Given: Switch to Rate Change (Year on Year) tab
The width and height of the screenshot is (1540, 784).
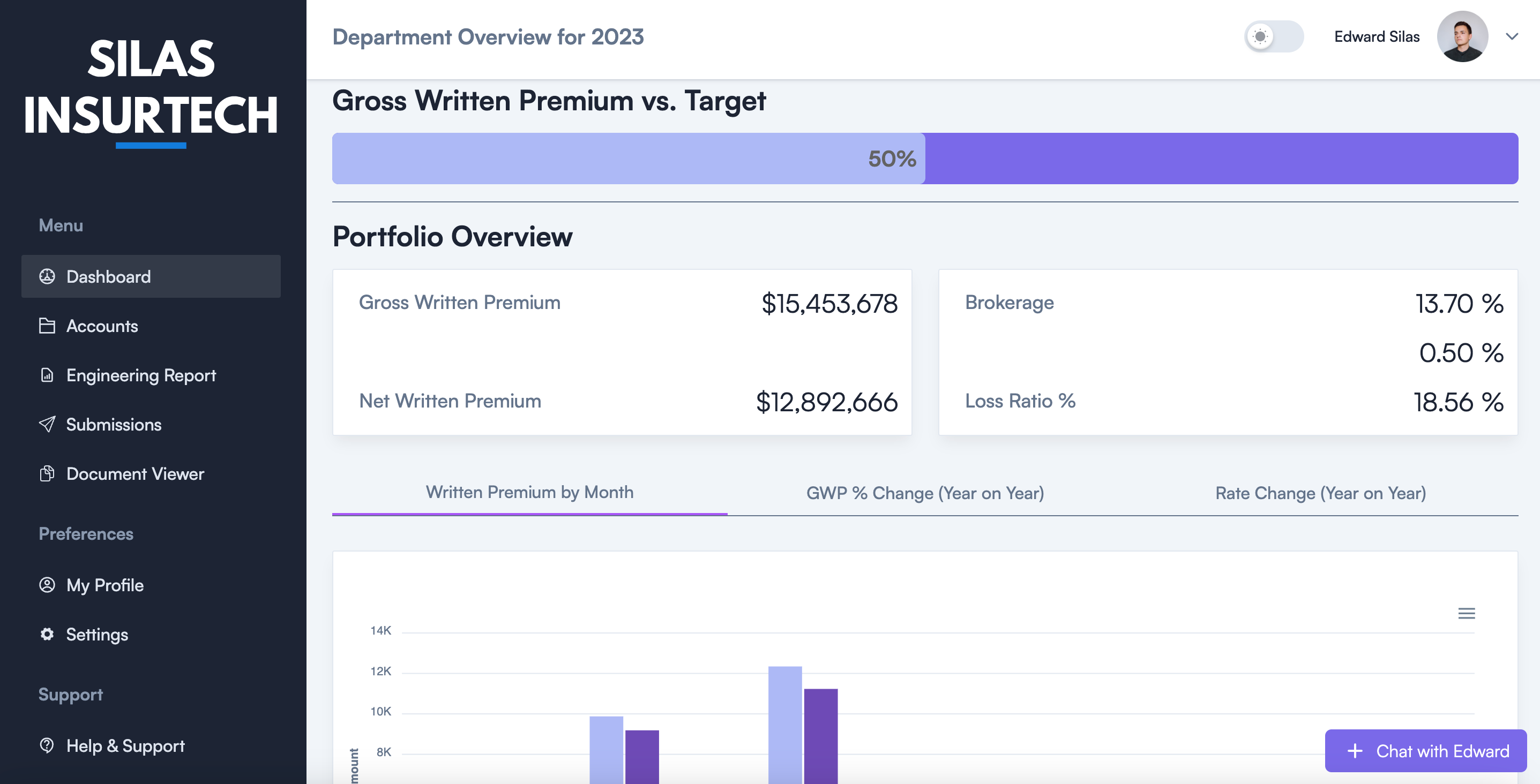Looking at the screenshot, I should click(x=1321, y=493).
